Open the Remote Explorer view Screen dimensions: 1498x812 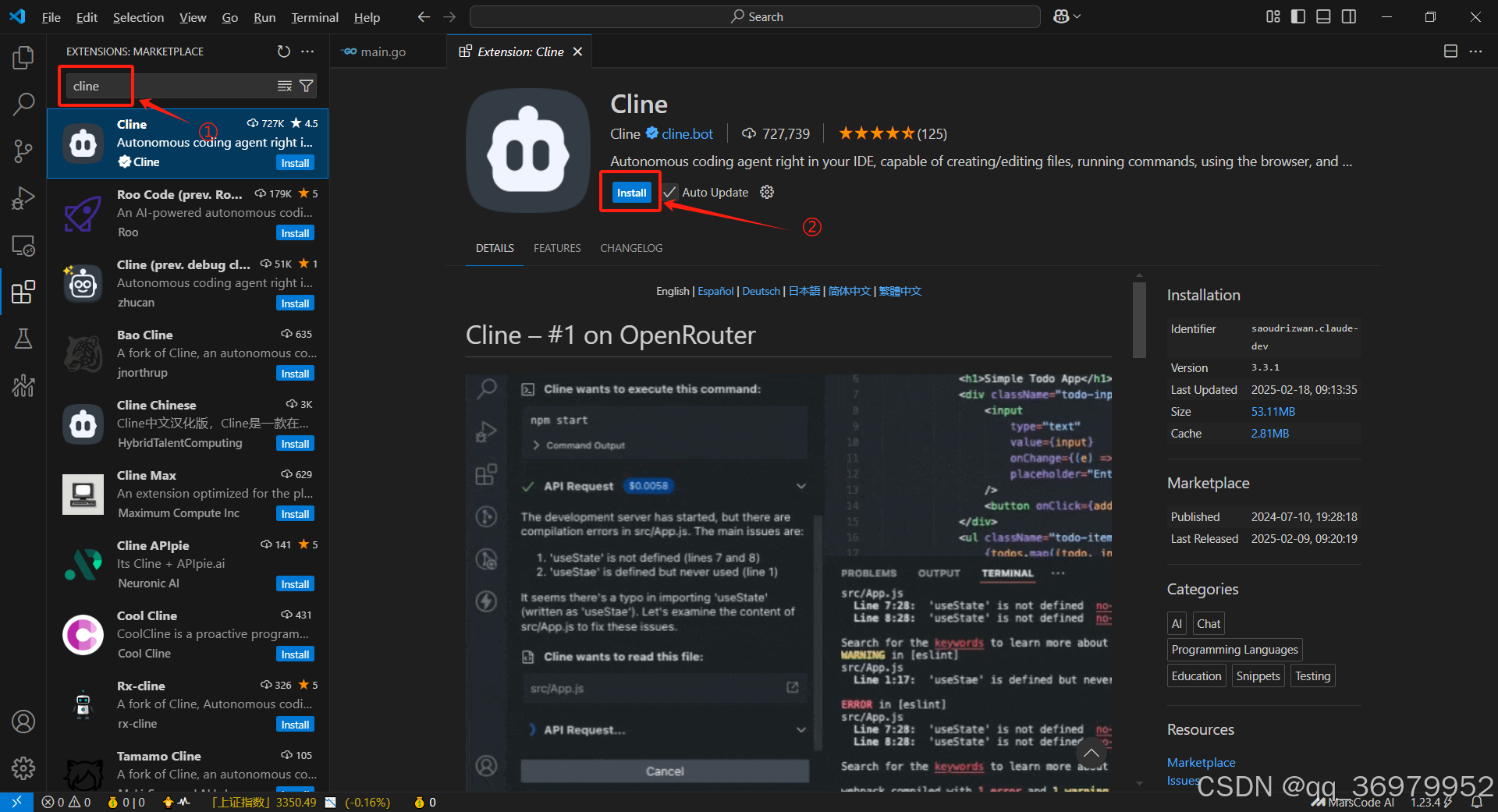(23, 245)
